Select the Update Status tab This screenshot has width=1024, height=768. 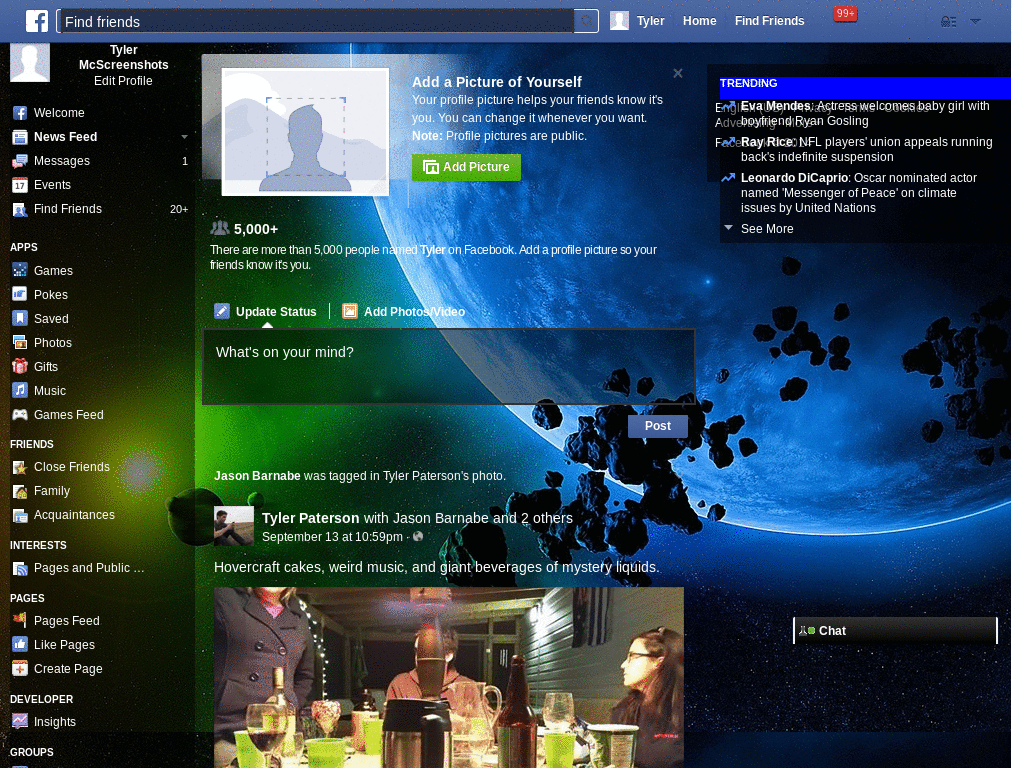click(266, 312)
